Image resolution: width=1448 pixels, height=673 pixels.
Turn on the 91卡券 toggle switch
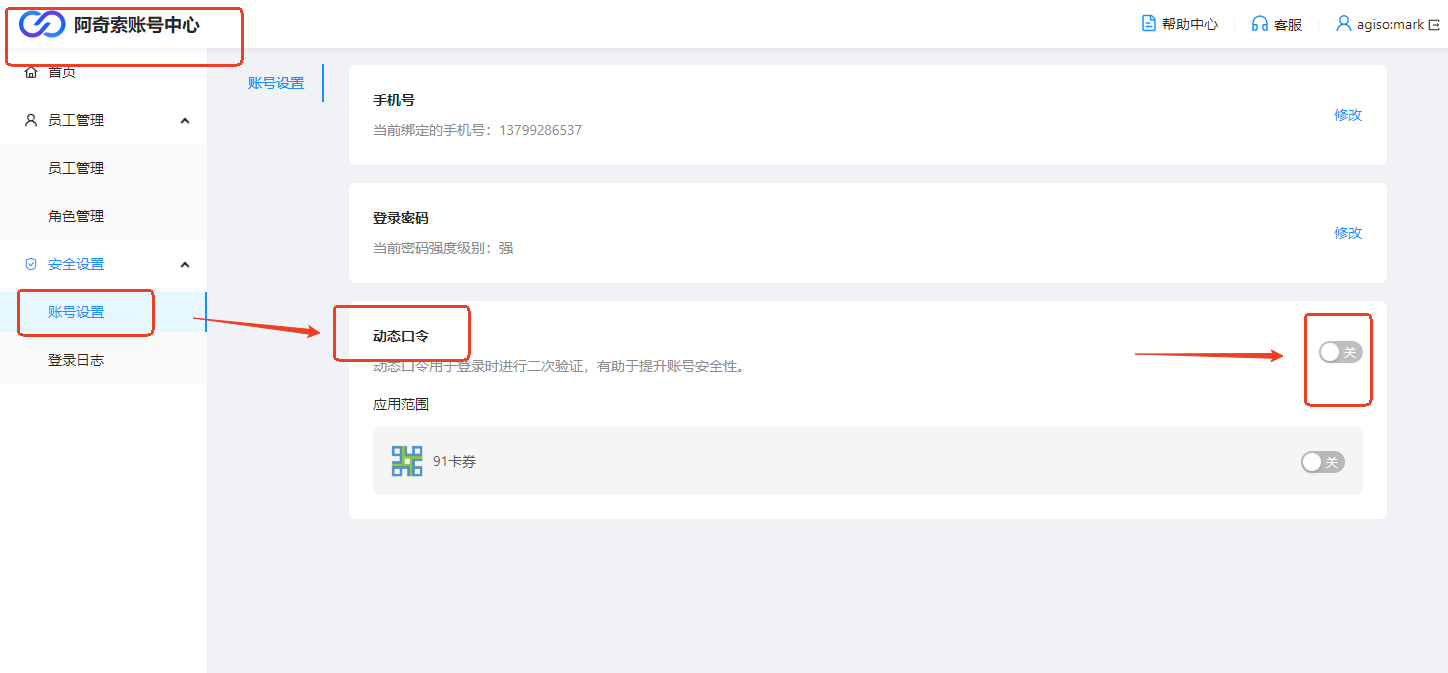(1322, 462)
